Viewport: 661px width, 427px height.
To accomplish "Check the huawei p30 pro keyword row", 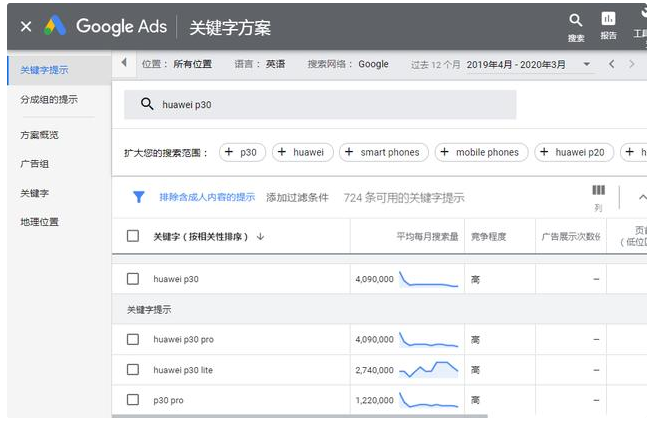I will 133,339.
